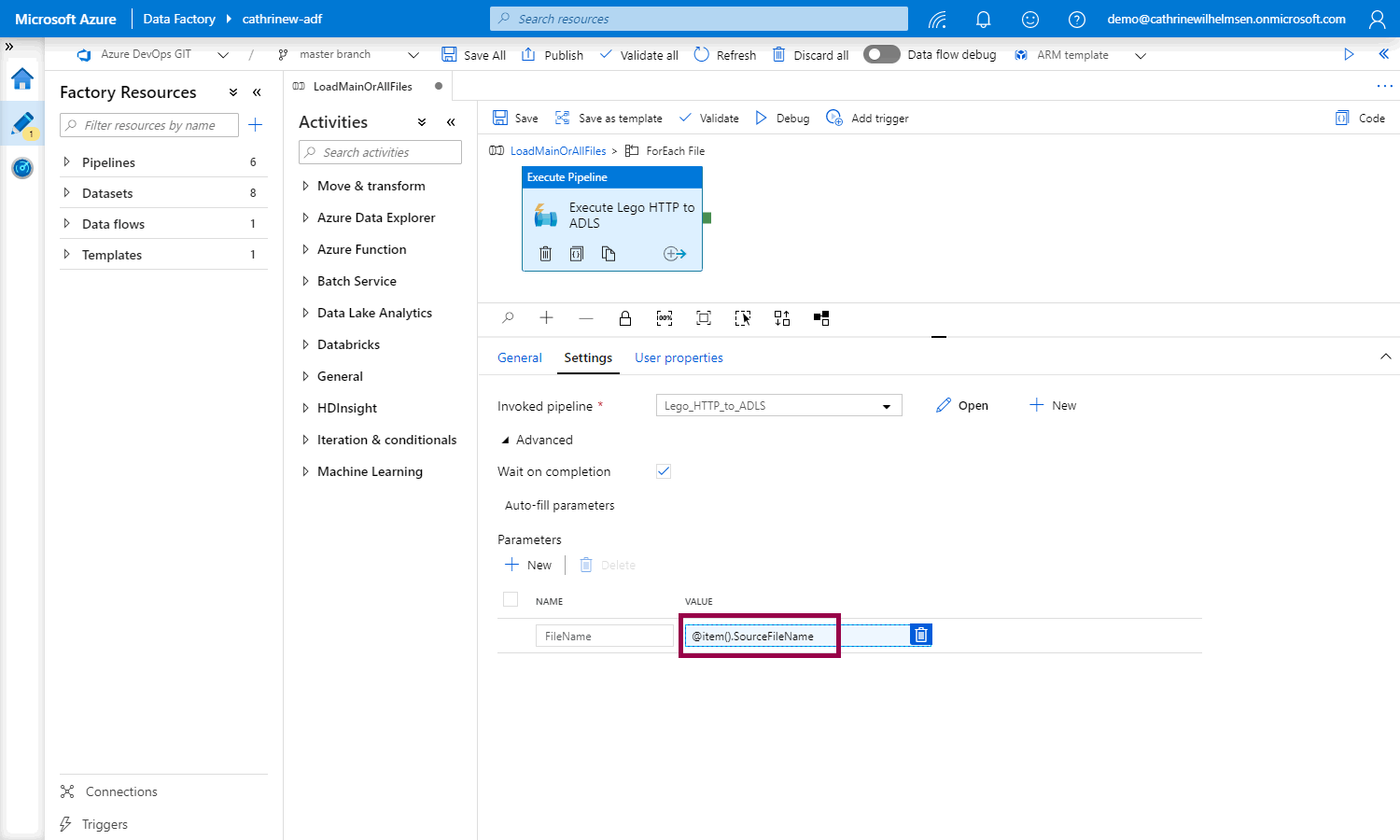Click the Publish button
Screen dimensions: 1400x840
553,55
